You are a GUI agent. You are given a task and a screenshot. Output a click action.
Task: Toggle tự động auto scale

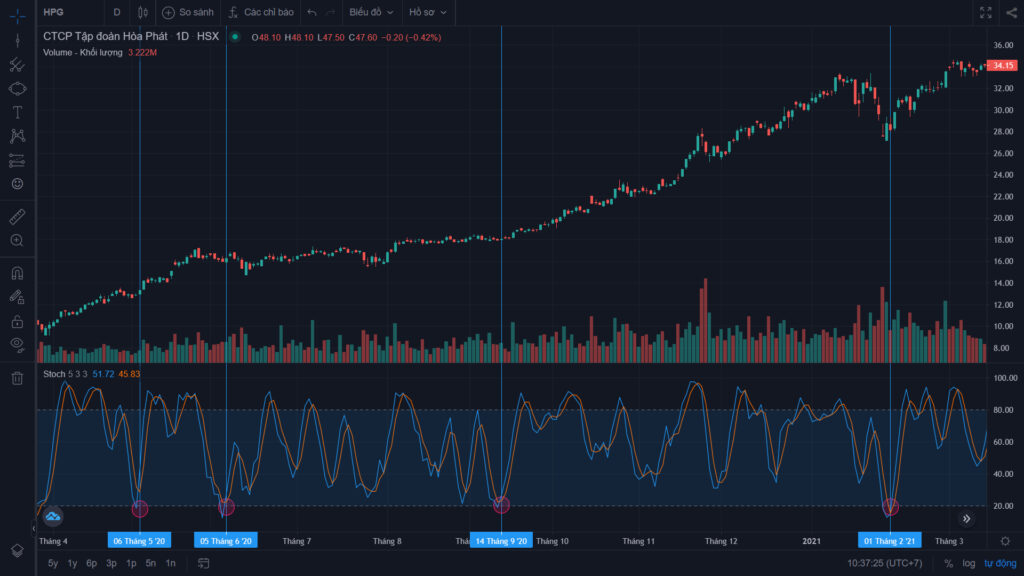(1000, 563)
